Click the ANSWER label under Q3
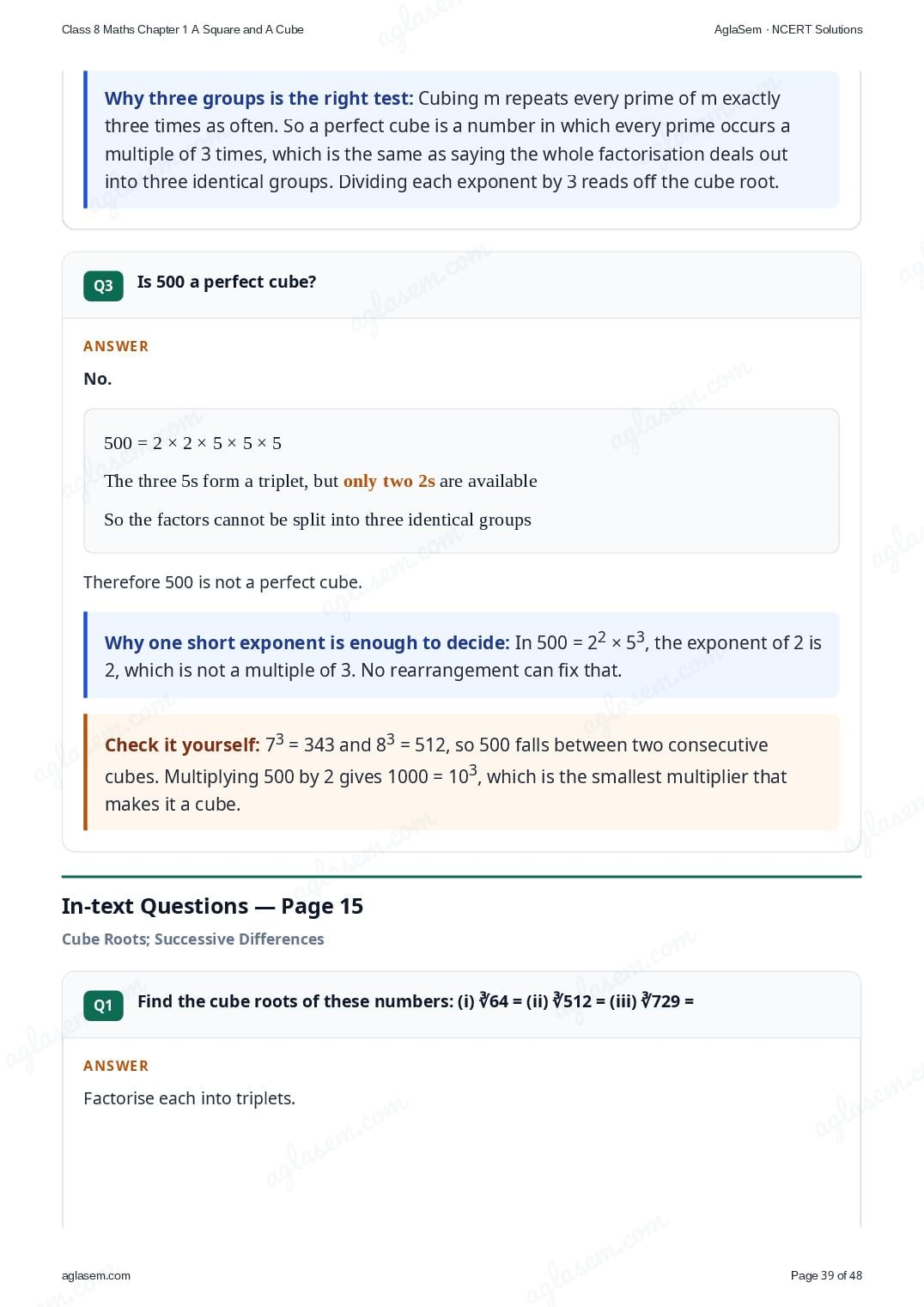 click(x=116, y=346)
